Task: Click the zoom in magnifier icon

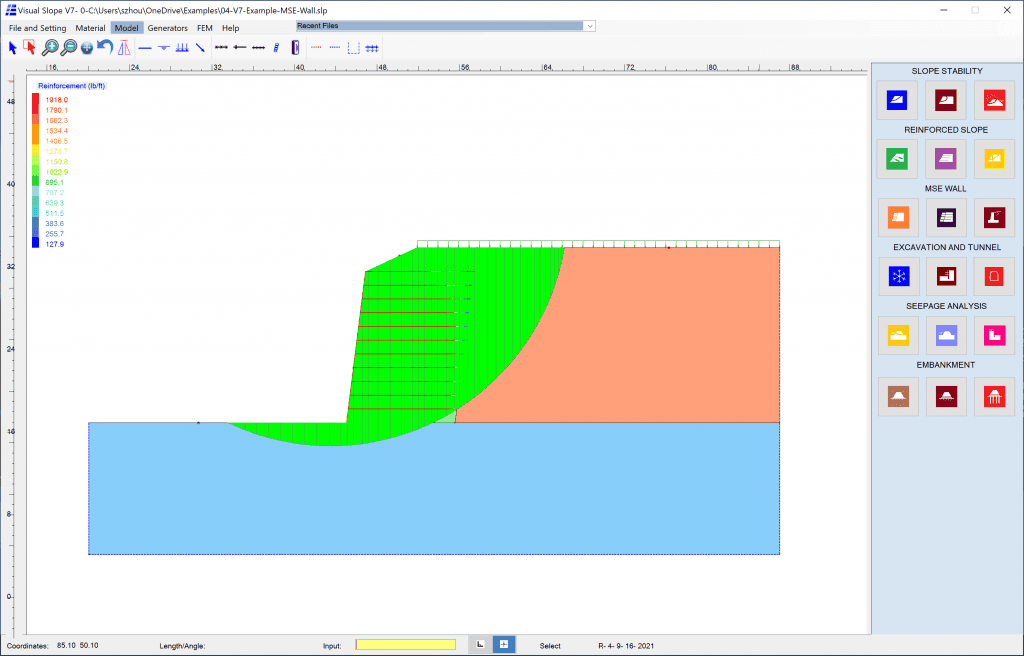Action: coord(50,47)
